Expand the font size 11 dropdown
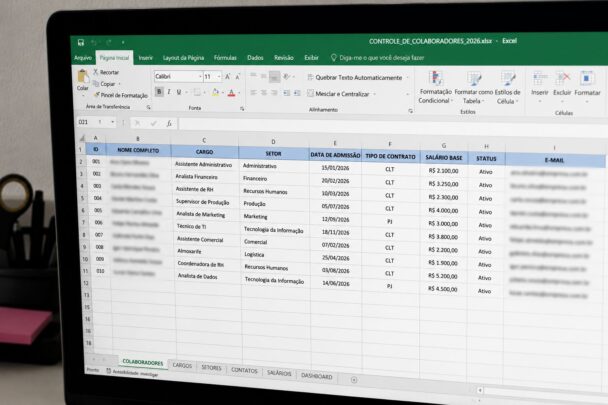This screenshot has width=608, height=405. pyautogui.click(x=219, y=77)
